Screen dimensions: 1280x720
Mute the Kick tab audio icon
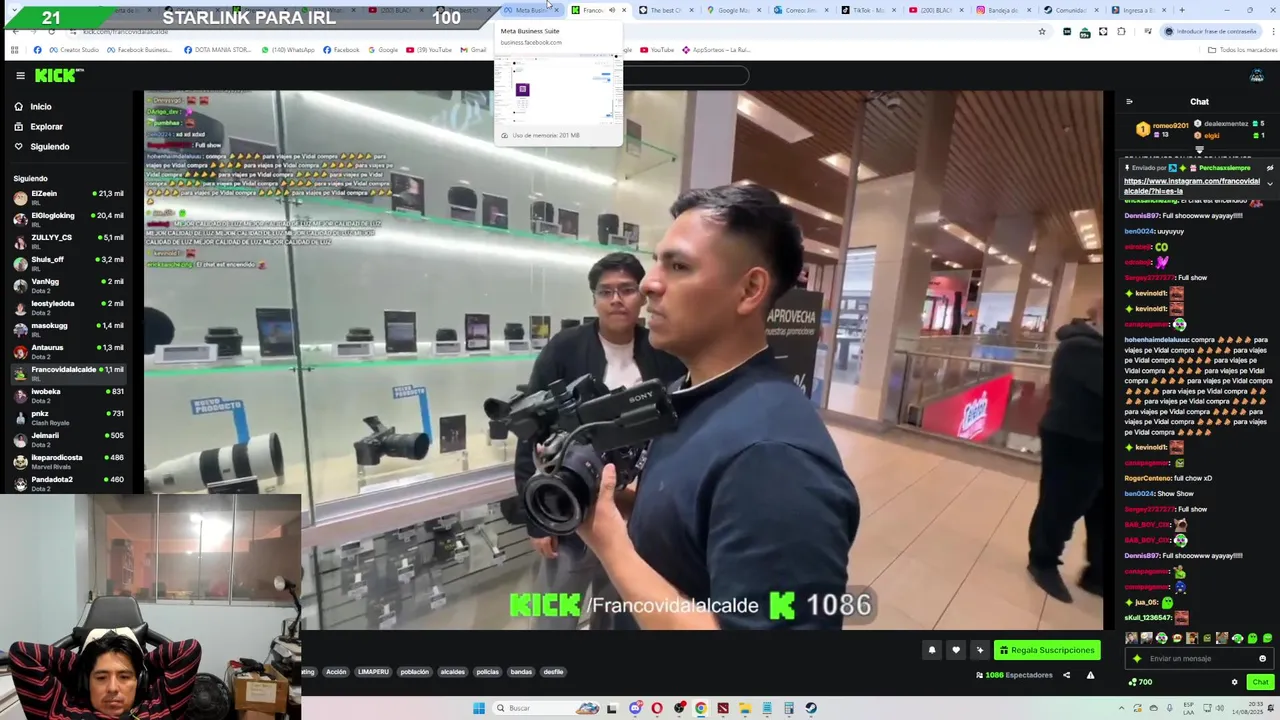(612, 10)
